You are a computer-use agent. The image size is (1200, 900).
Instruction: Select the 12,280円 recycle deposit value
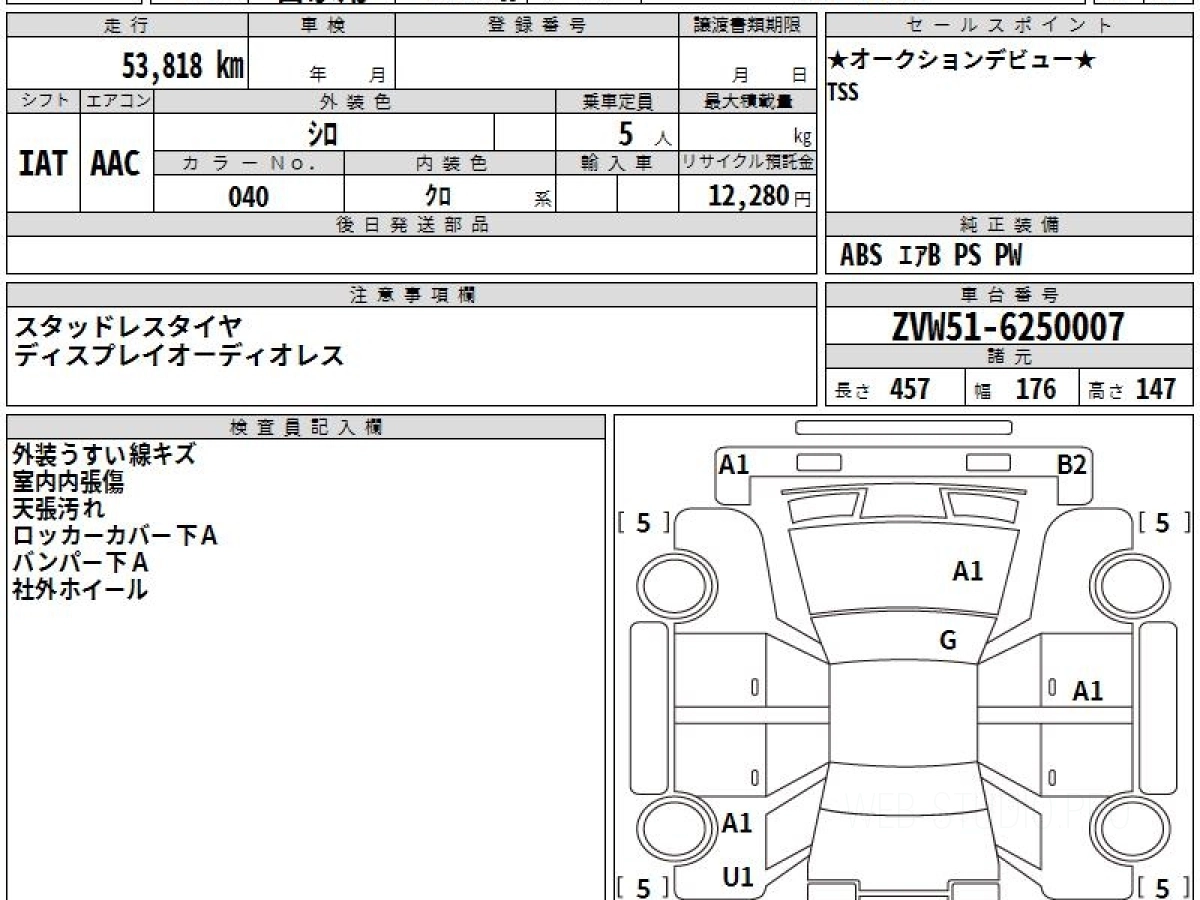(x=760, y=196)
